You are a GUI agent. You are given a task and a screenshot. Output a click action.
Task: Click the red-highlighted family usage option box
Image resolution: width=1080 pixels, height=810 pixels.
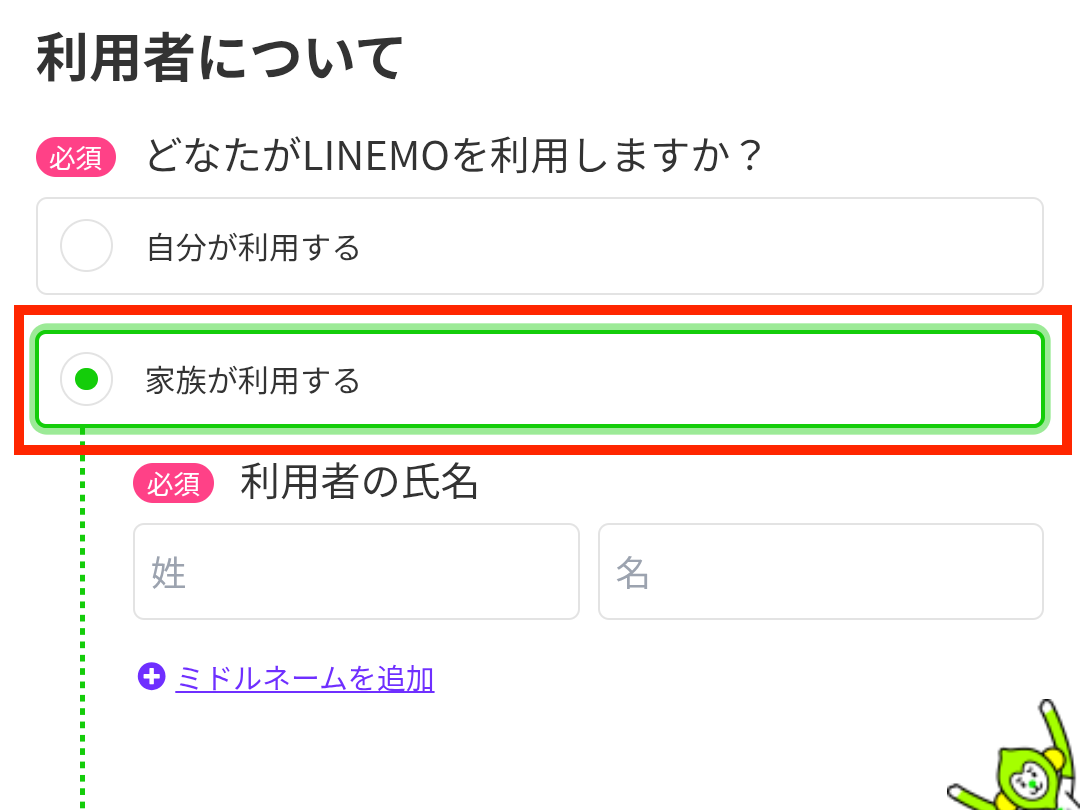tap(540, 380)
